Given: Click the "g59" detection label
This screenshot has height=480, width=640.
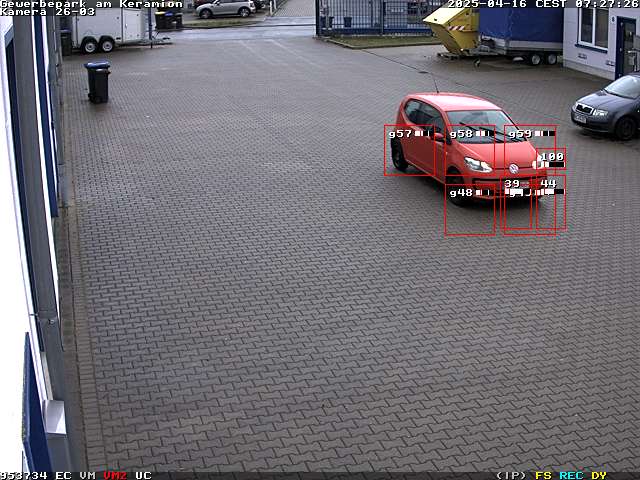Looking at the screenshot, I should click(x=520, y=134).
